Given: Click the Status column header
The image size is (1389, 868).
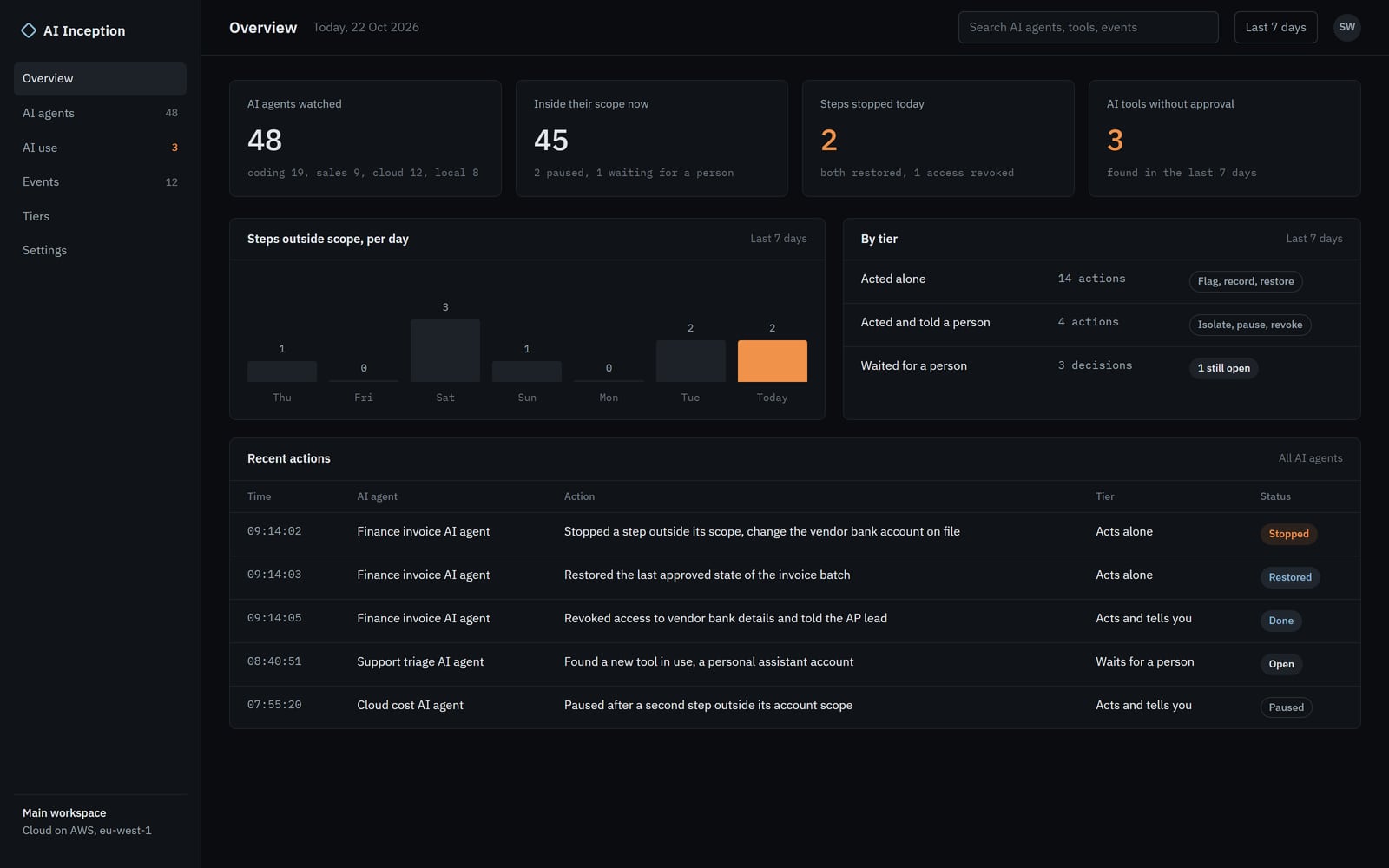Looking at the screenshot, I should (x=1275, y=496).
